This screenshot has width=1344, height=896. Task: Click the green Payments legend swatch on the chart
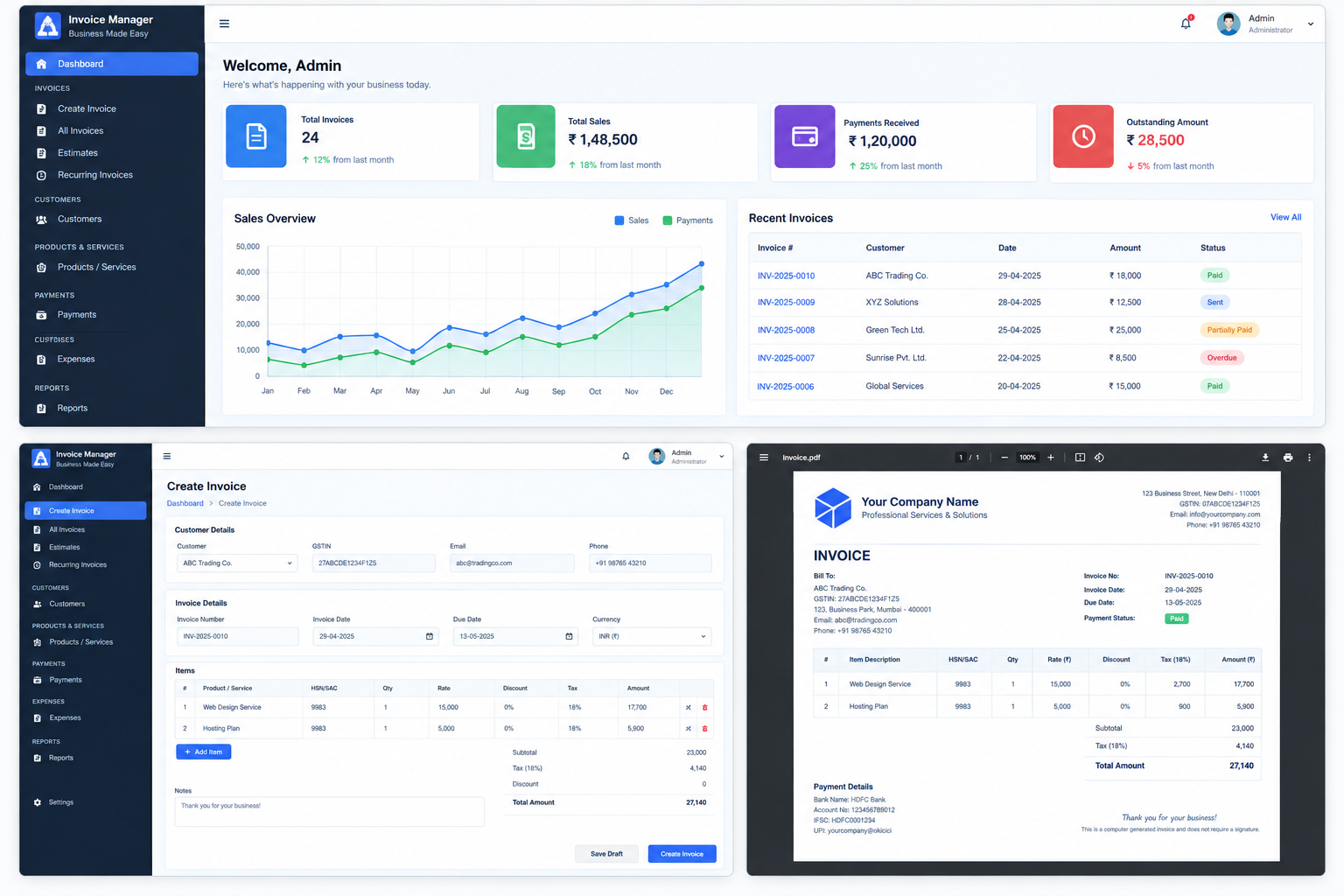[668, 220]
